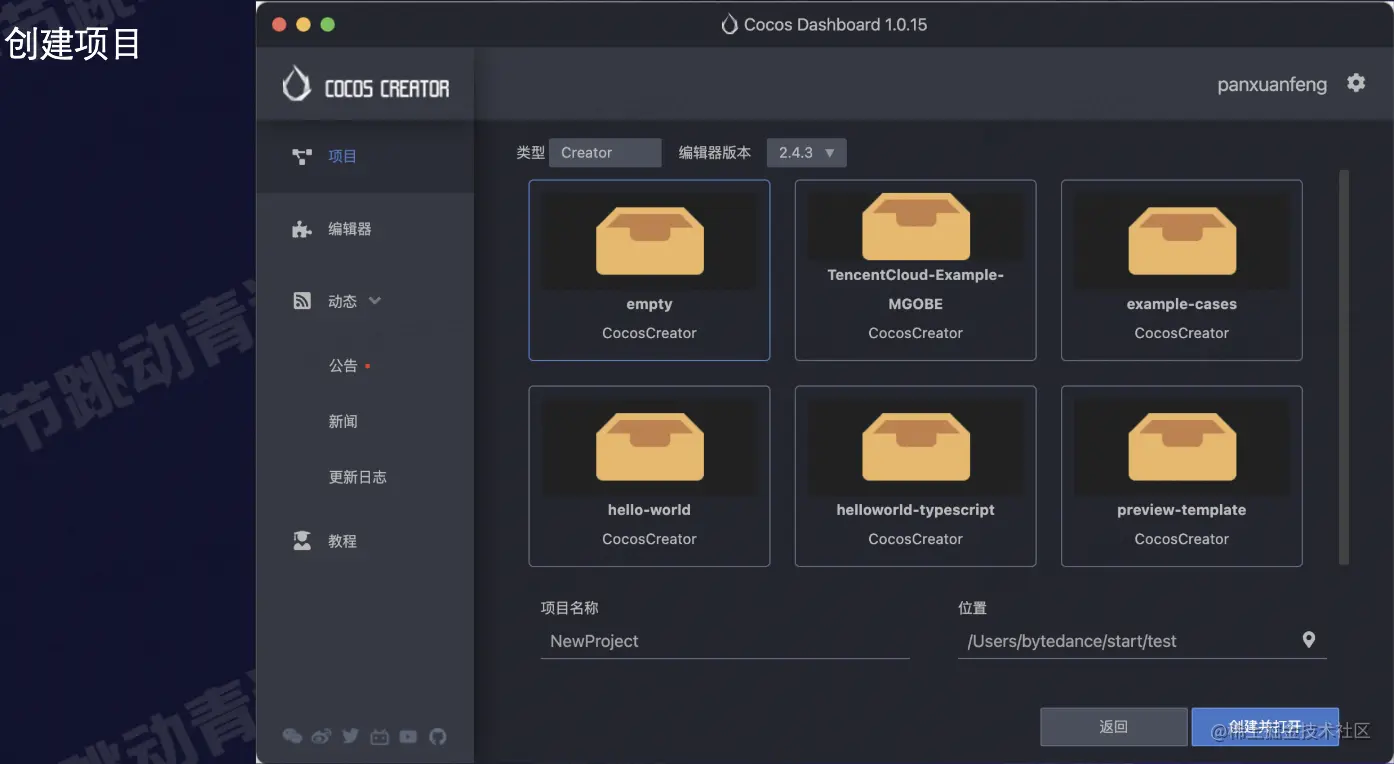
Task: Select the hello-world template
Action: (x=649, y=476)
